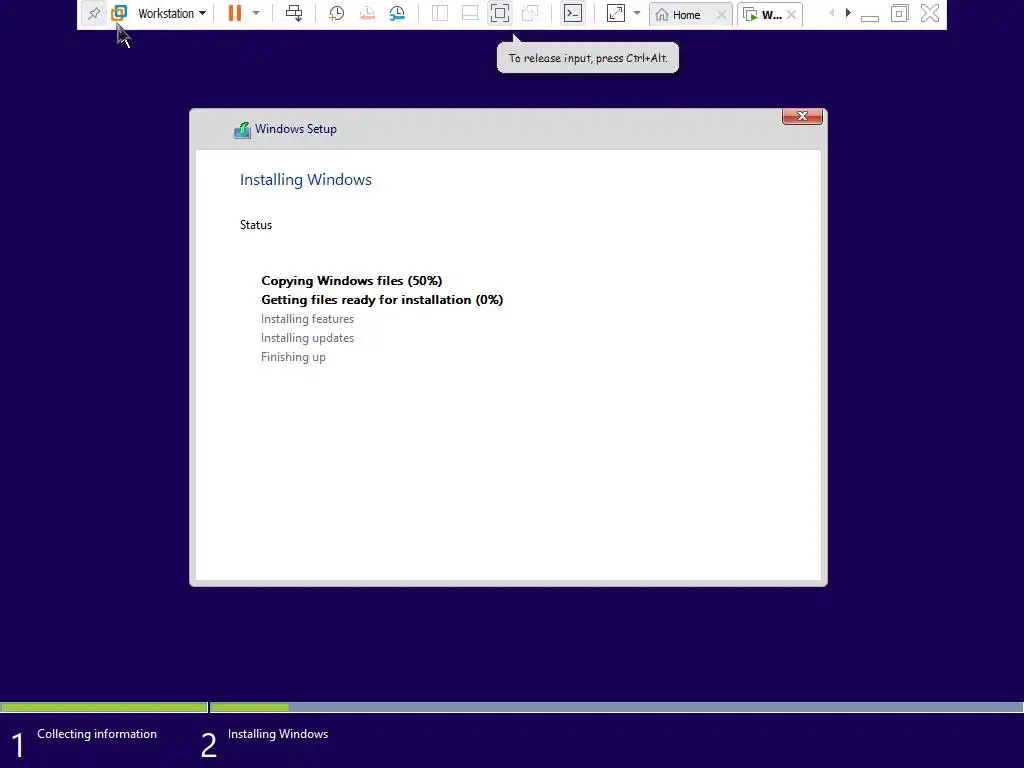Click the previous tab left arrow
The image size is (1024, 768).
click(x=831, y=13)
